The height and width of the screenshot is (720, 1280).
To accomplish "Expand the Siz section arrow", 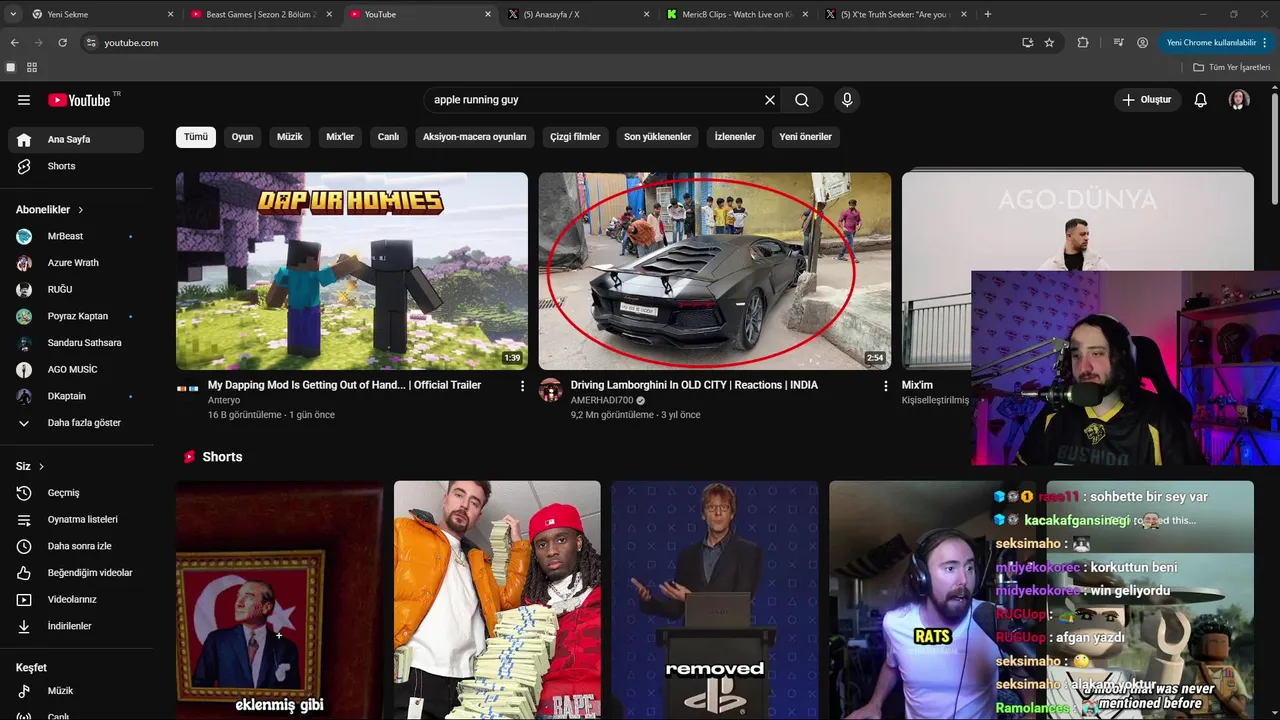I will click(x=41, y=467).
